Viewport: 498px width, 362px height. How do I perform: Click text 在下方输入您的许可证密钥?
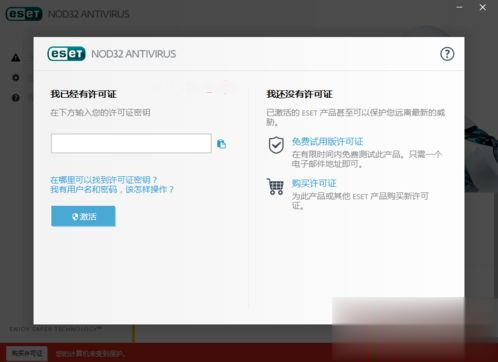point(100,113)
